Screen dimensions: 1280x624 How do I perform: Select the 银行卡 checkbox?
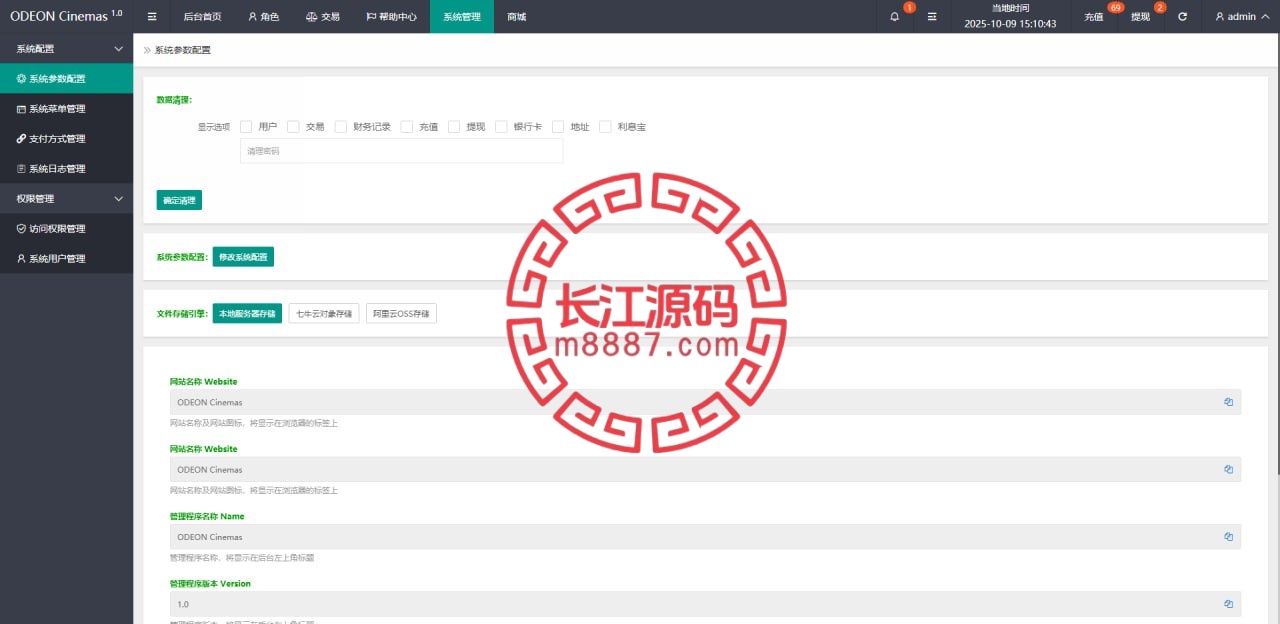tap(502, 127)
